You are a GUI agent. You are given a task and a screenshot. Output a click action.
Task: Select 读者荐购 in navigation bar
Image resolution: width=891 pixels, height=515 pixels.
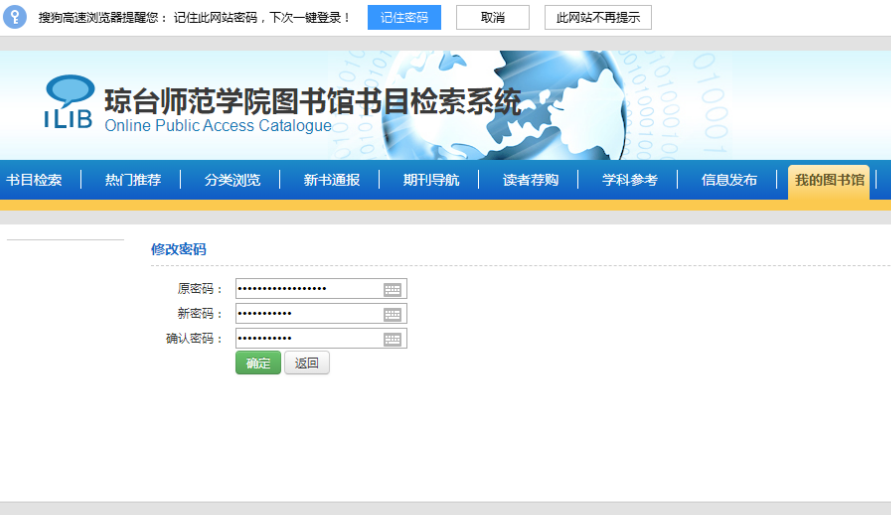coord(530,180)
